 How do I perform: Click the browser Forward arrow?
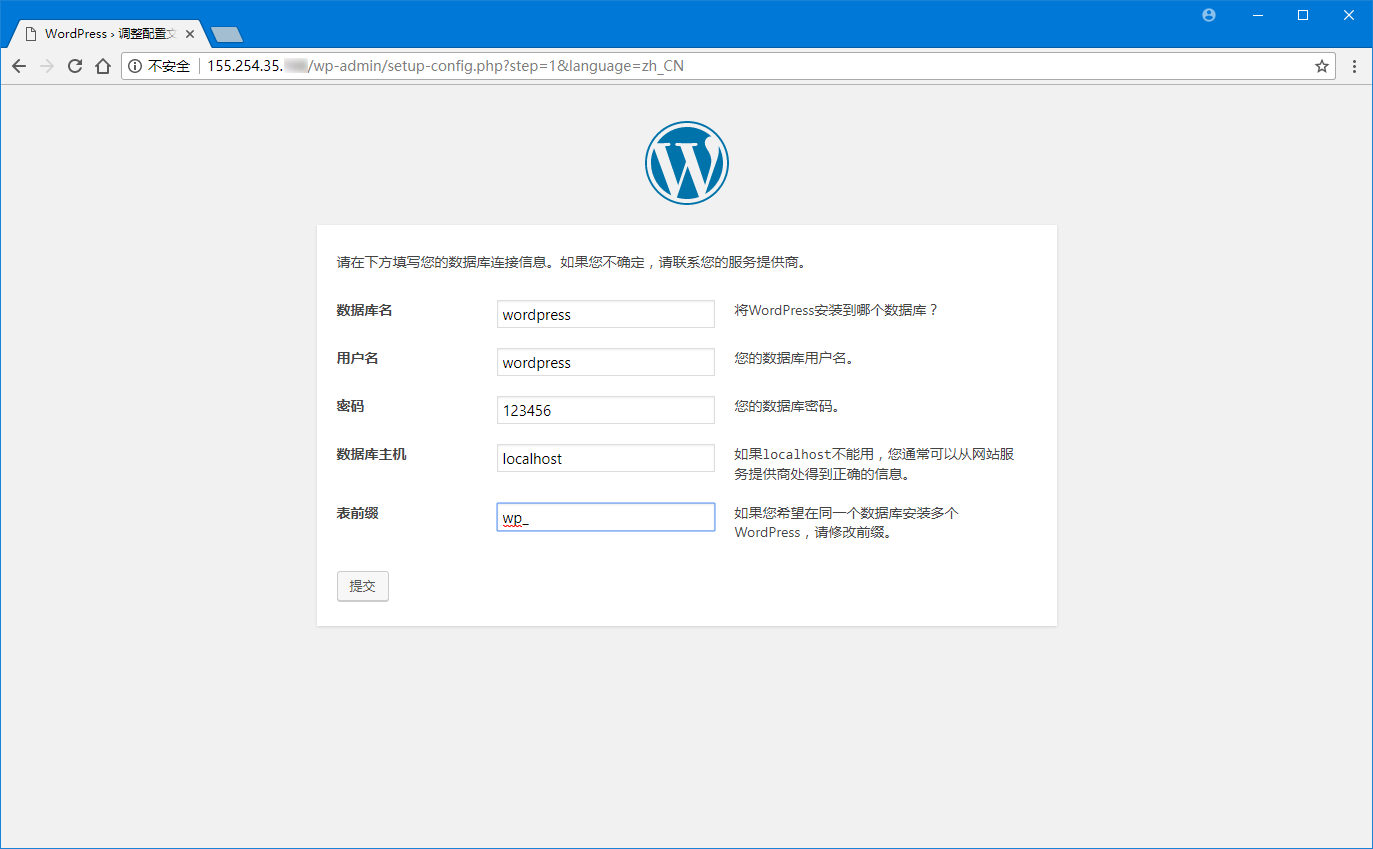coord(46,66)
